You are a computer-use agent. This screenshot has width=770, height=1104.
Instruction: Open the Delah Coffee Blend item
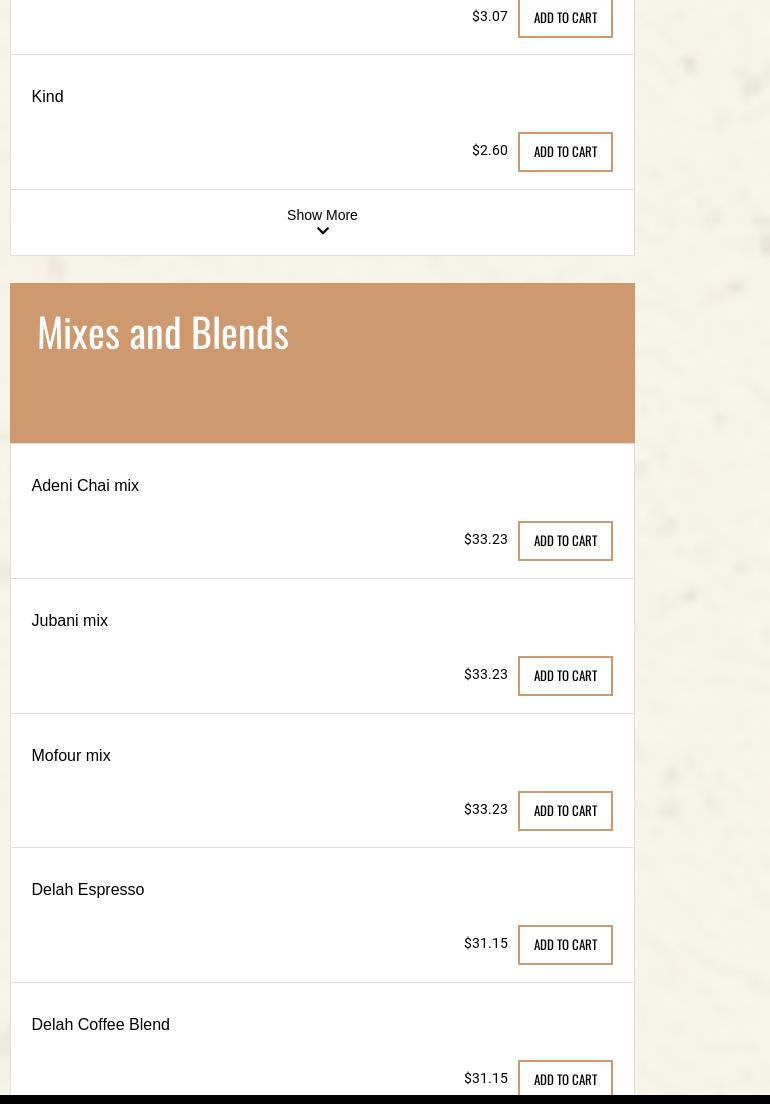[x=100, y=1025]
